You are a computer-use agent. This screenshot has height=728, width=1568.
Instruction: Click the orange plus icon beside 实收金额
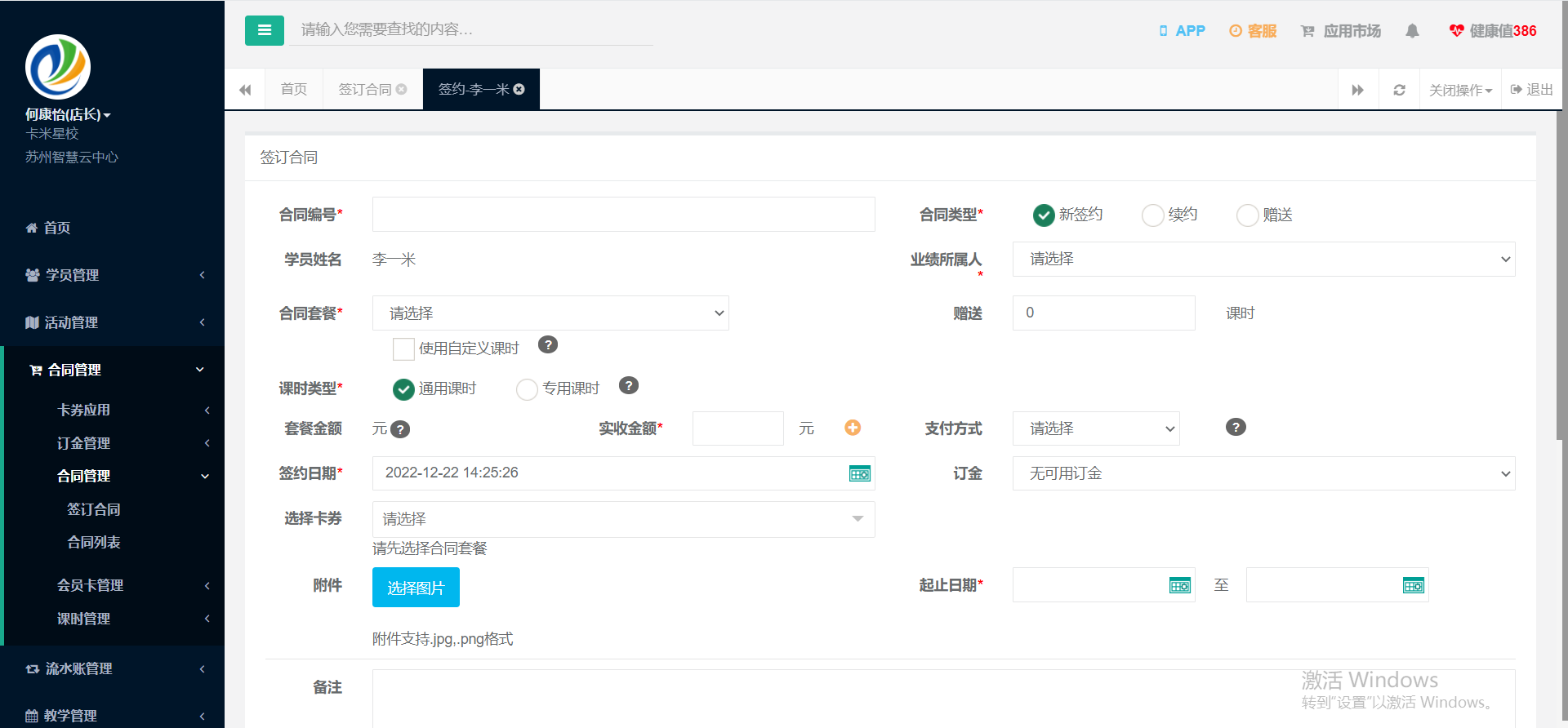tap(853, 428)
